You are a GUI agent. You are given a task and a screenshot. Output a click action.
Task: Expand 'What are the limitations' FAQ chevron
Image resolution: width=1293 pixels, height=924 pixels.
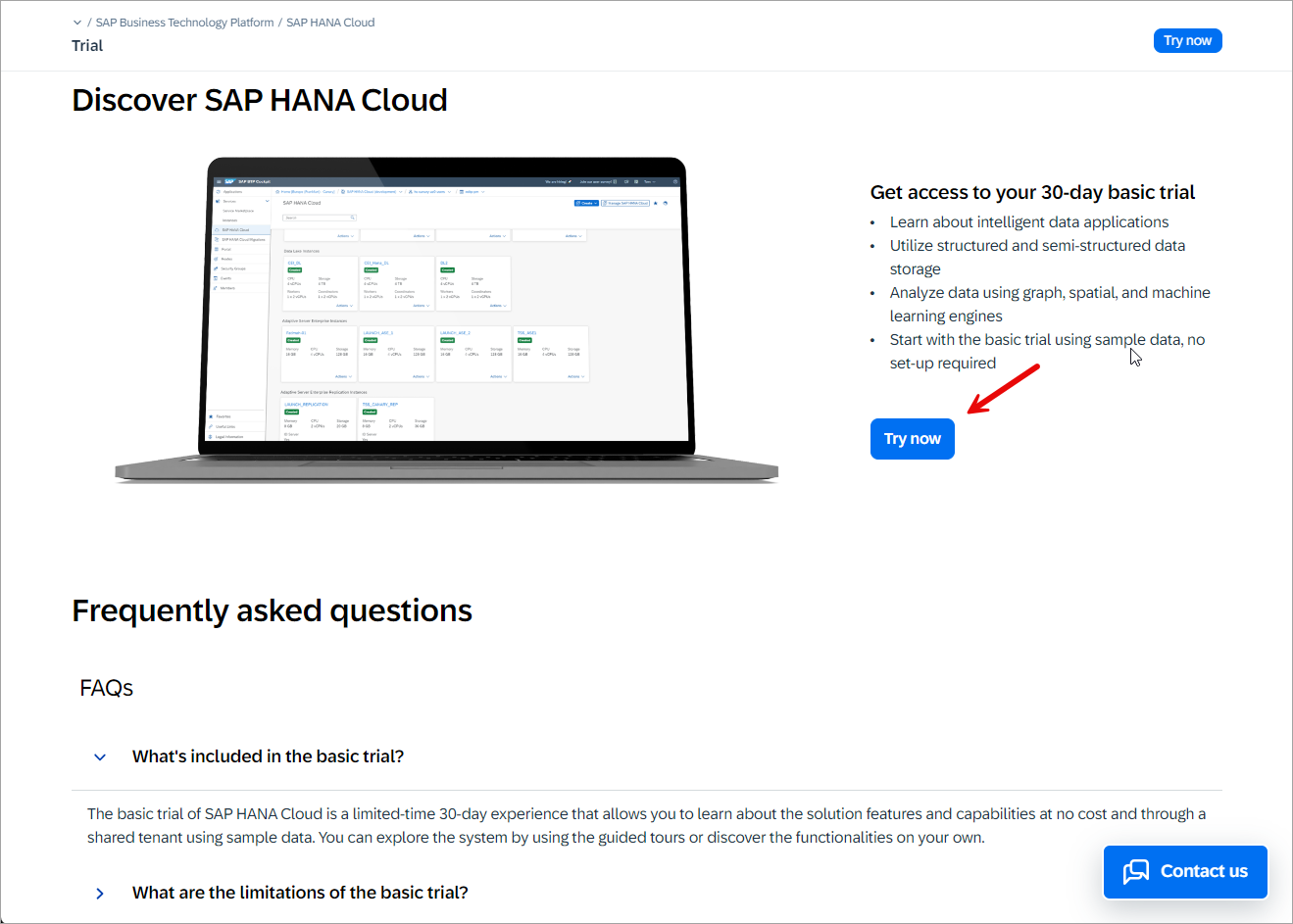100,893
